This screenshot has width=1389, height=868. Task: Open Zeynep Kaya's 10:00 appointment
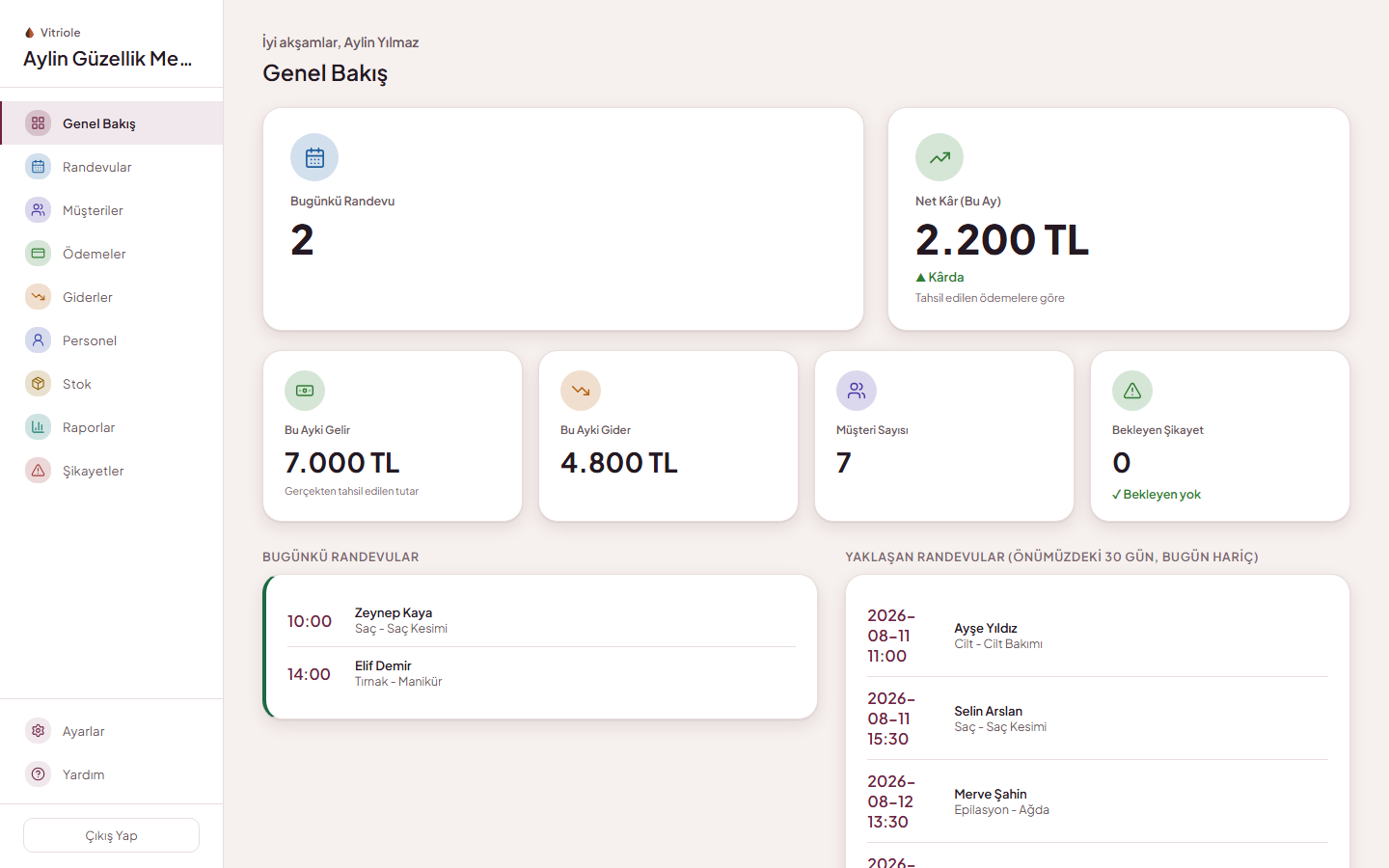pos(541,621)
